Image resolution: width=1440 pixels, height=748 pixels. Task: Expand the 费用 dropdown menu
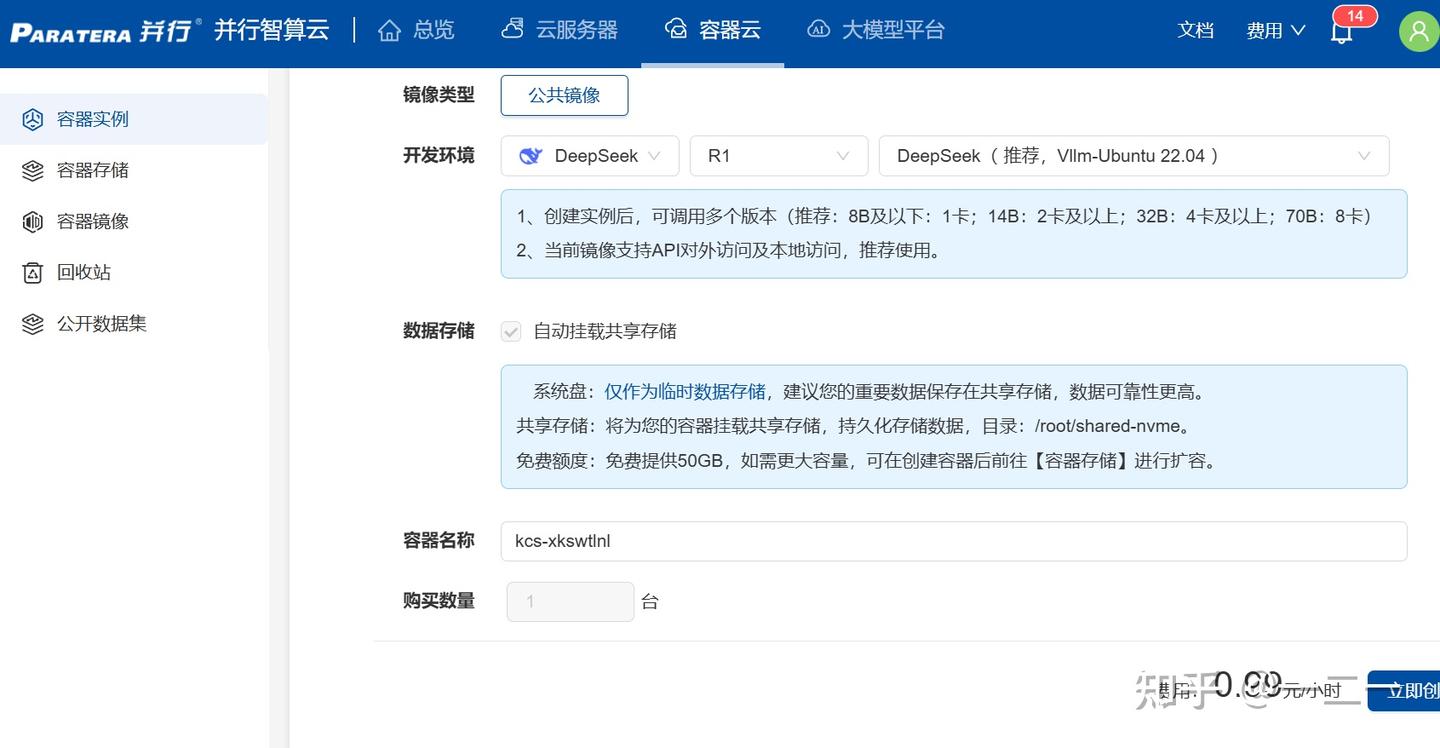[1276, 30]
